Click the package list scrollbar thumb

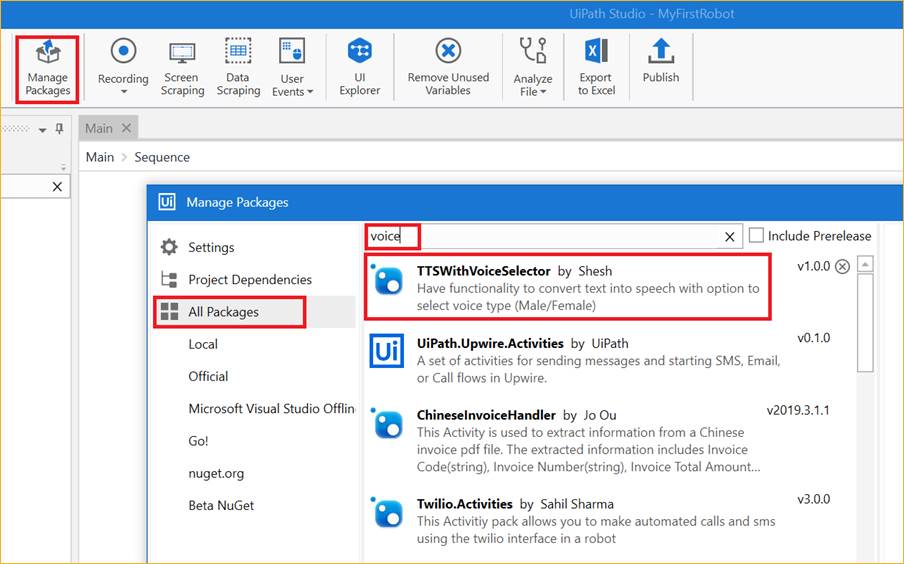pos(865,323)
